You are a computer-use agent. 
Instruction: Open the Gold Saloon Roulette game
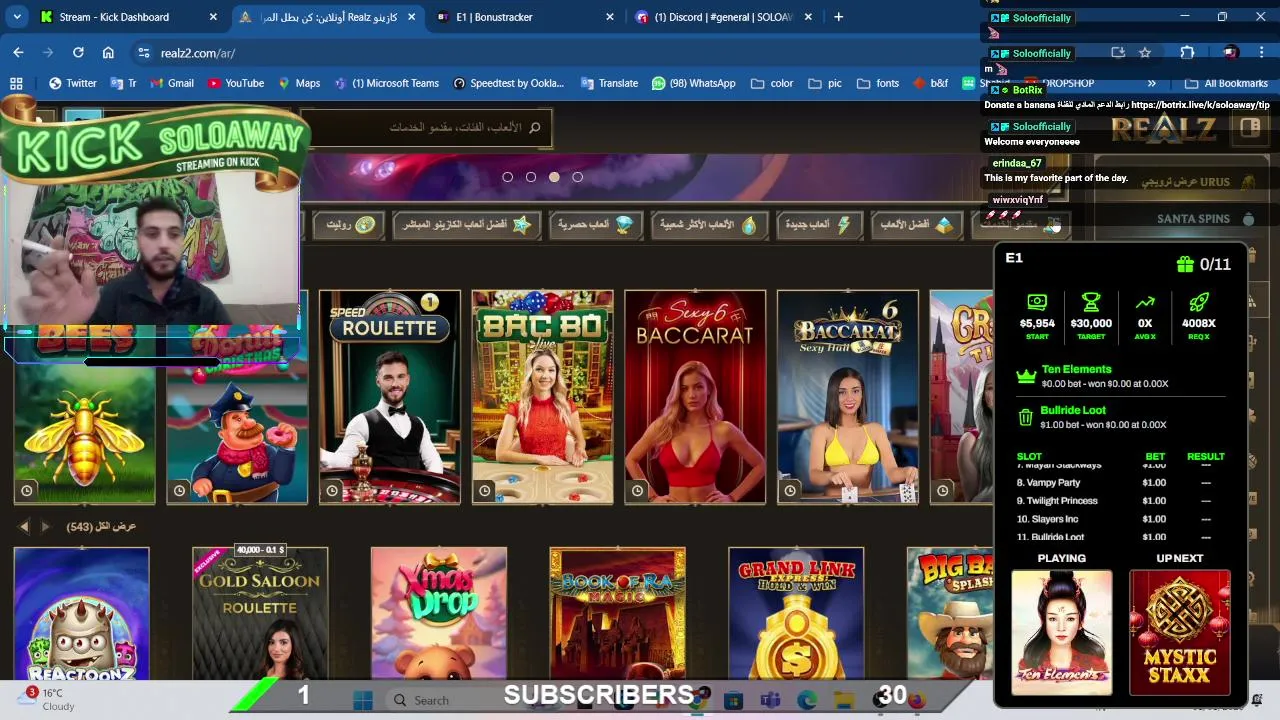click(x=260, y=613)
